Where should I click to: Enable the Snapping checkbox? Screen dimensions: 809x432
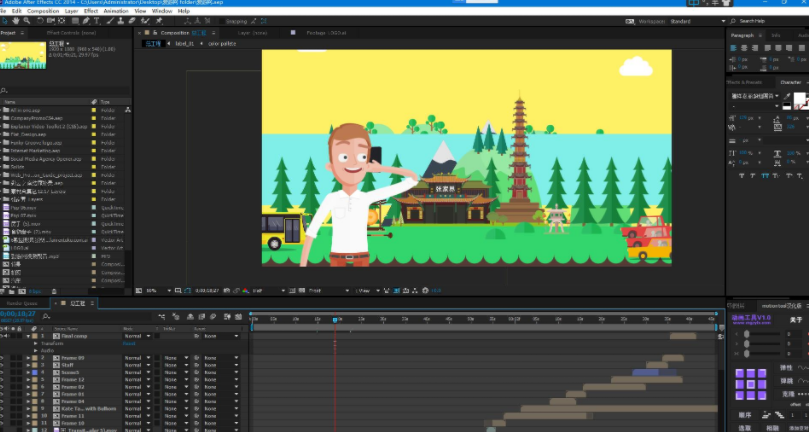[x=222, y=21]
